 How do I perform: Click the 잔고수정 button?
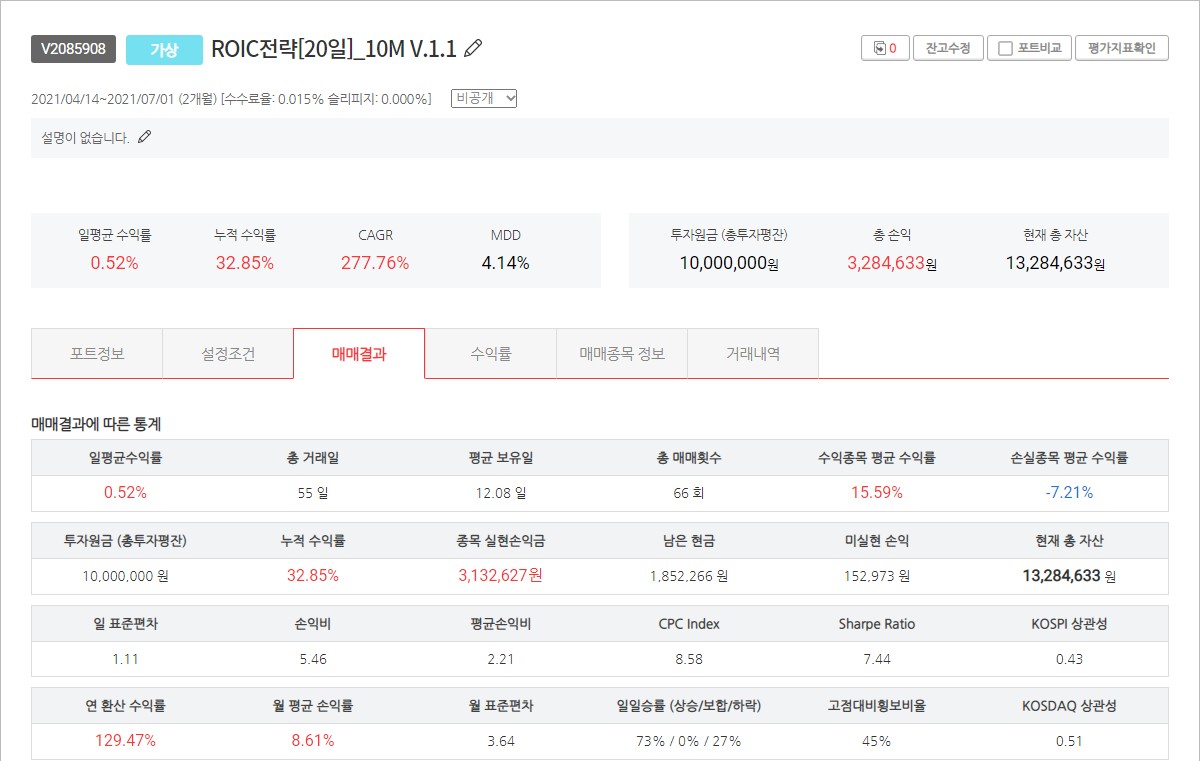click(948, 48)
